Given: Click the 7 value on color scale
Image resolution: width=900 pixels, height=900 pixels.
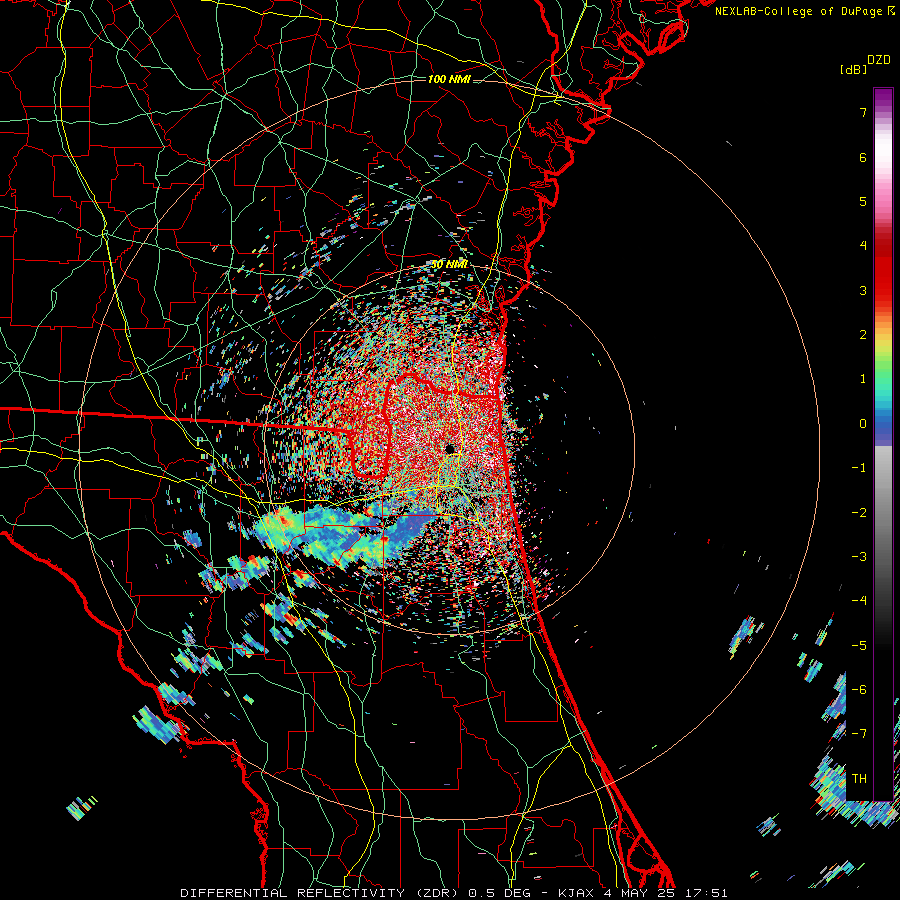Looking at the screenshot, I should [863, 112].
